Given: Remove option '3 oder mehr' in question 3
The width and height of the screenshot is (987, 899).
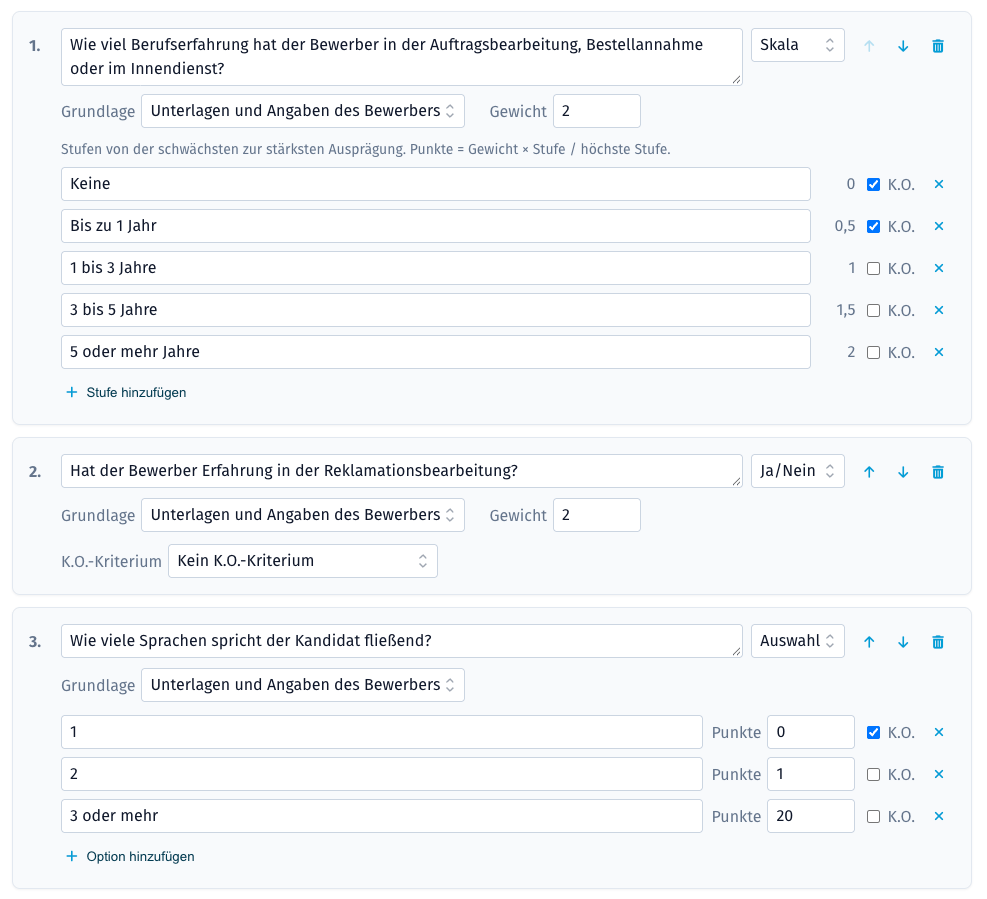Looking at the screenshot, I should pyautogui.click(x=939, y=816).
